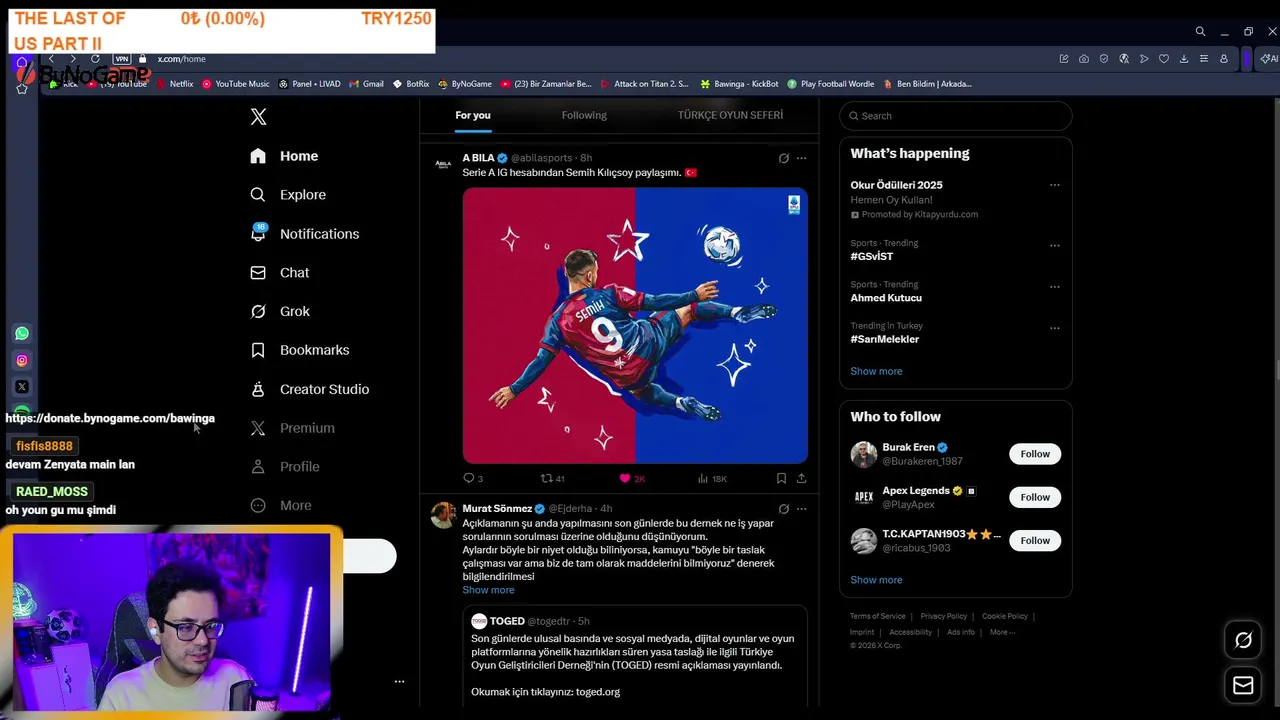
Task: Toggle the VPN badge in address bar
Action: click(122, 59)
